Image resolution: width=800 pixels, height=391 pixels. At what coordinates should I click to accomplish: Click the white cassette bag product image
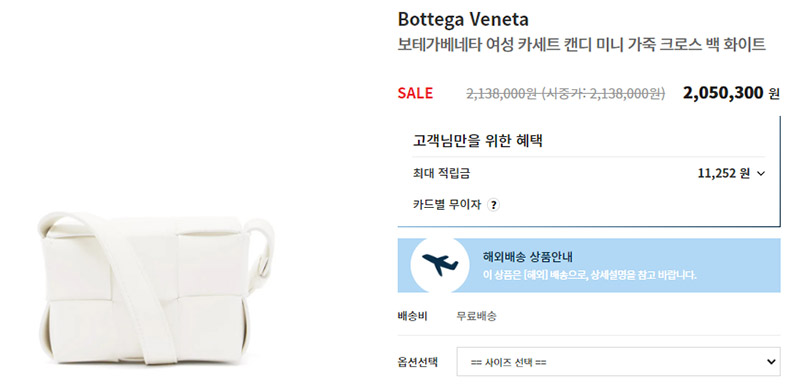(156, 287)
